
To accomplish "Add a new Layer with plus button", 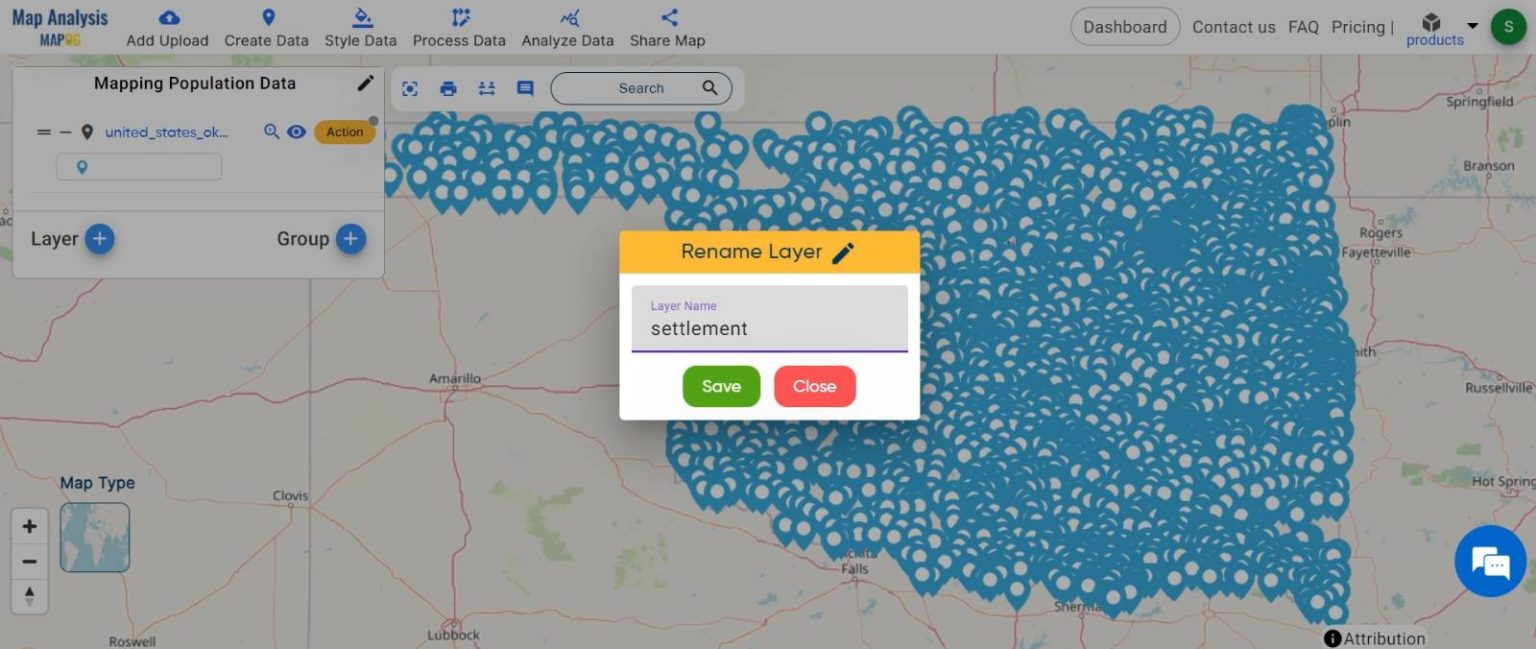I will (x=99, y=239).
